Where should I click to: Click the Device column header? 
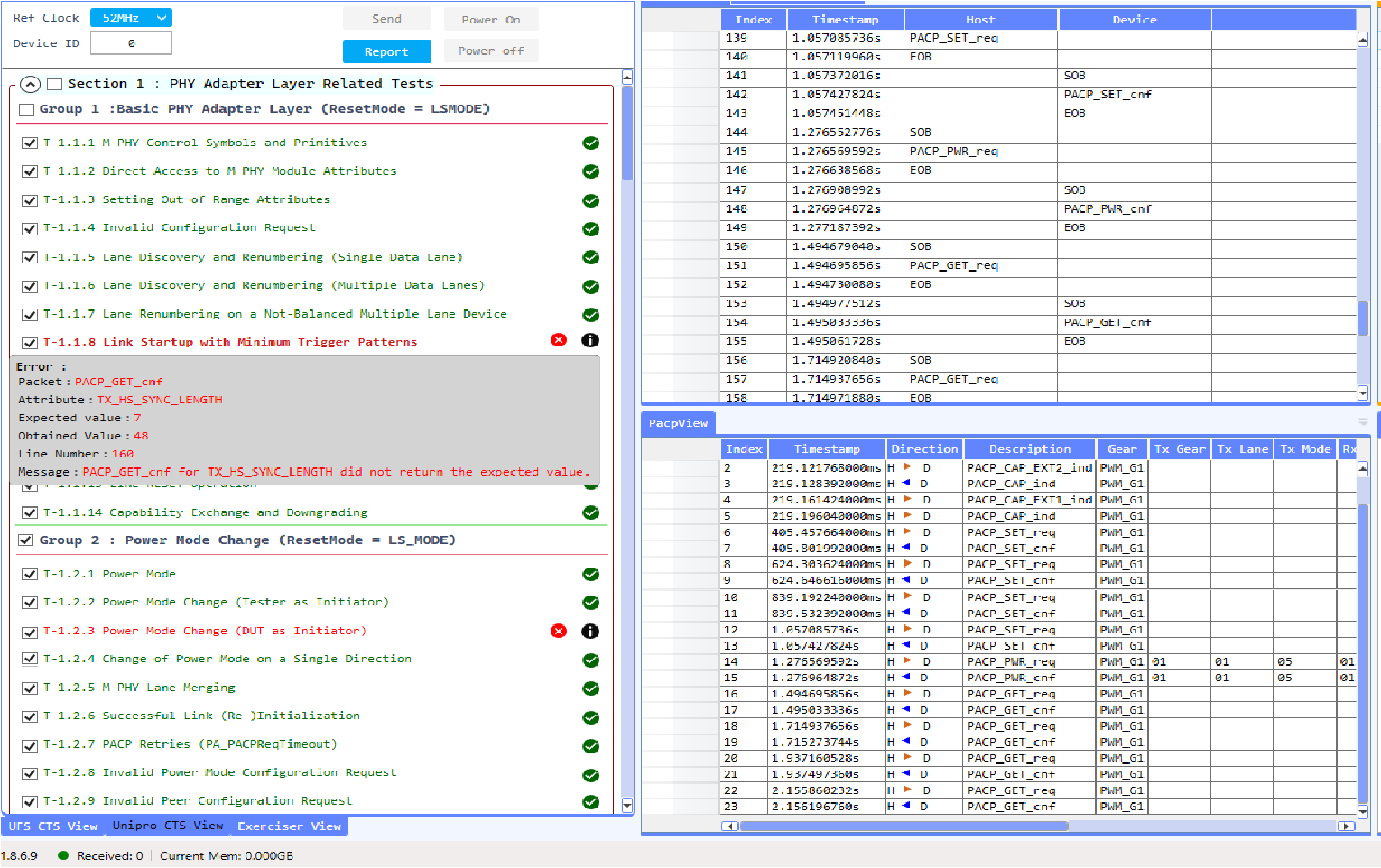1135,20
